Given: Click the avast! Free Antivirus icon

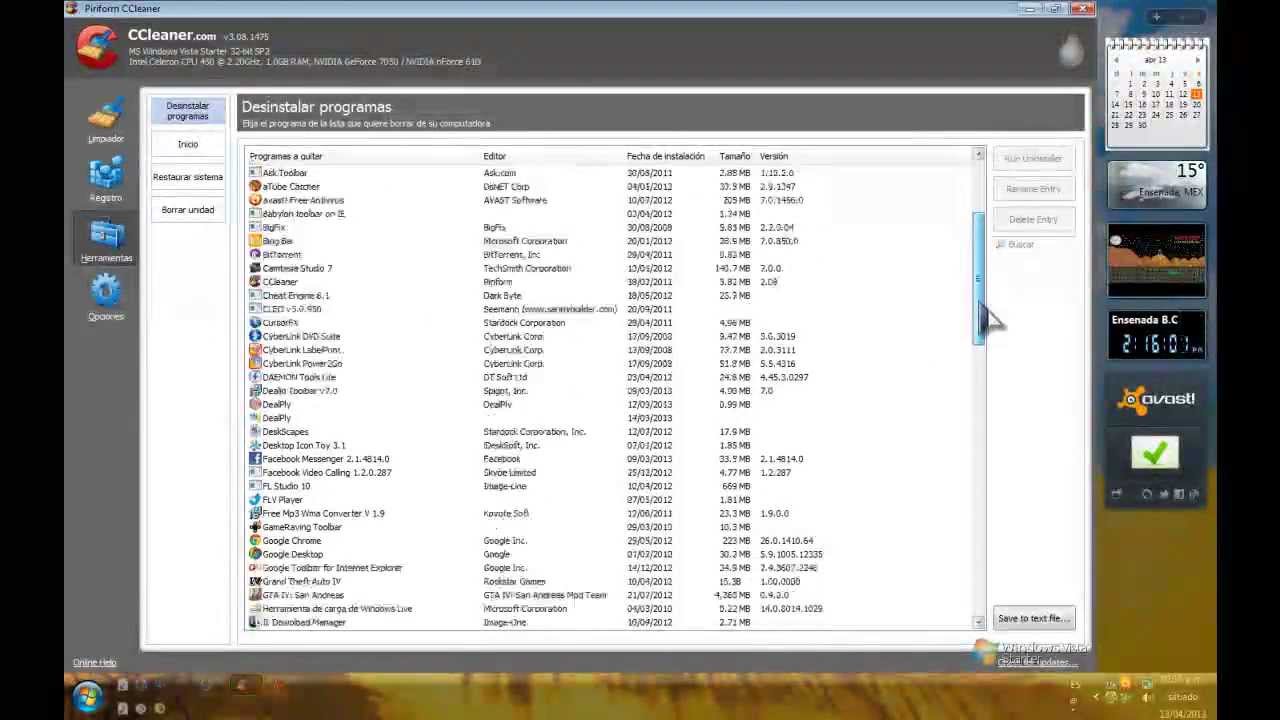Looking at the screenshot, I should tap(255, 200).
